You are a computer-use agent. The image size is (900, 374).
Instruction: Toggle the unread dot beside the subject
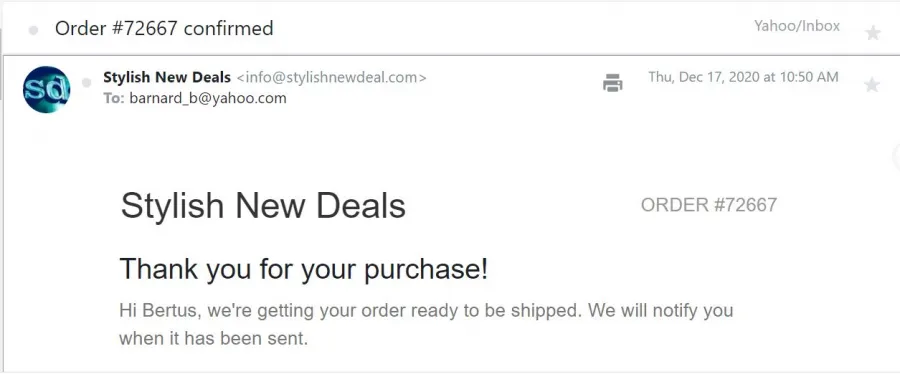tap(33, 30)
